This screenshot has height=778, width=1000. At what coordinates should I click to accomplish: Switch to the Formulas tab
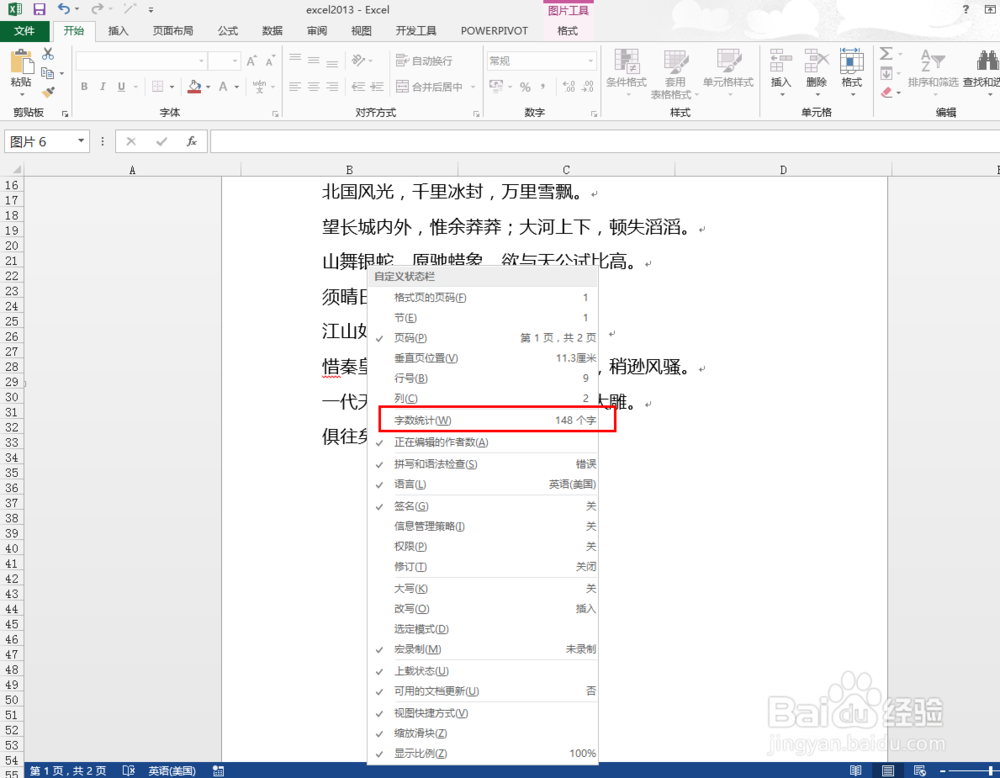228,31
